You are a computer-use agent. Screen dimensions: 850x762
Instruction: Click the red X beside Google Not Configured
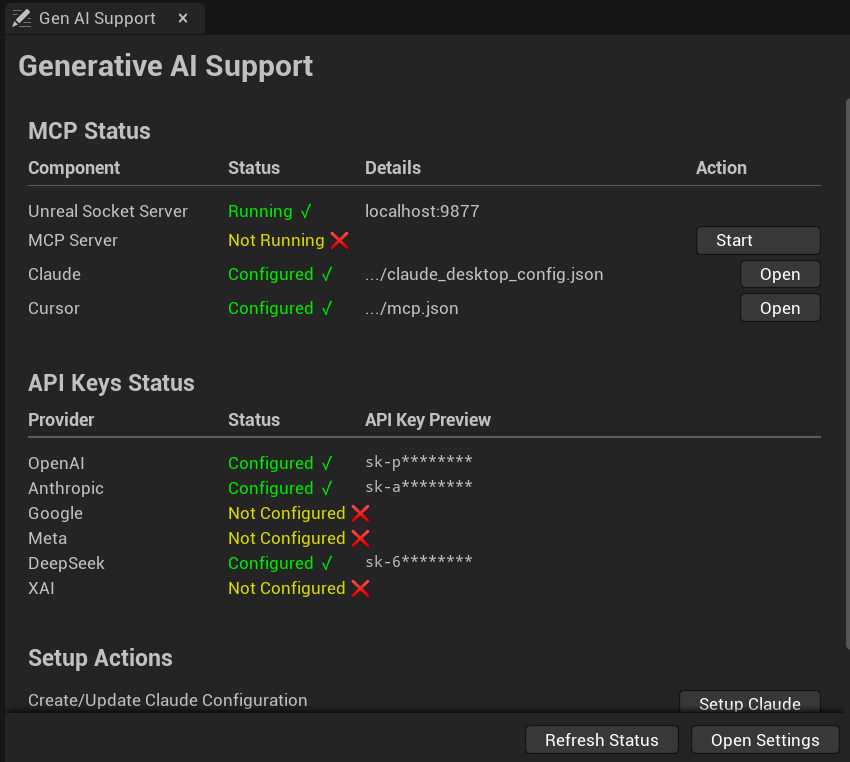360,513
